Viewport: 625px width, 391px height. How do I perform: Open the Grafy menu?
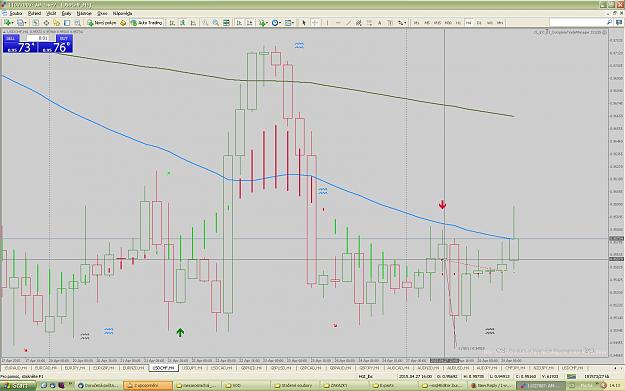click(x=67, y=13)
